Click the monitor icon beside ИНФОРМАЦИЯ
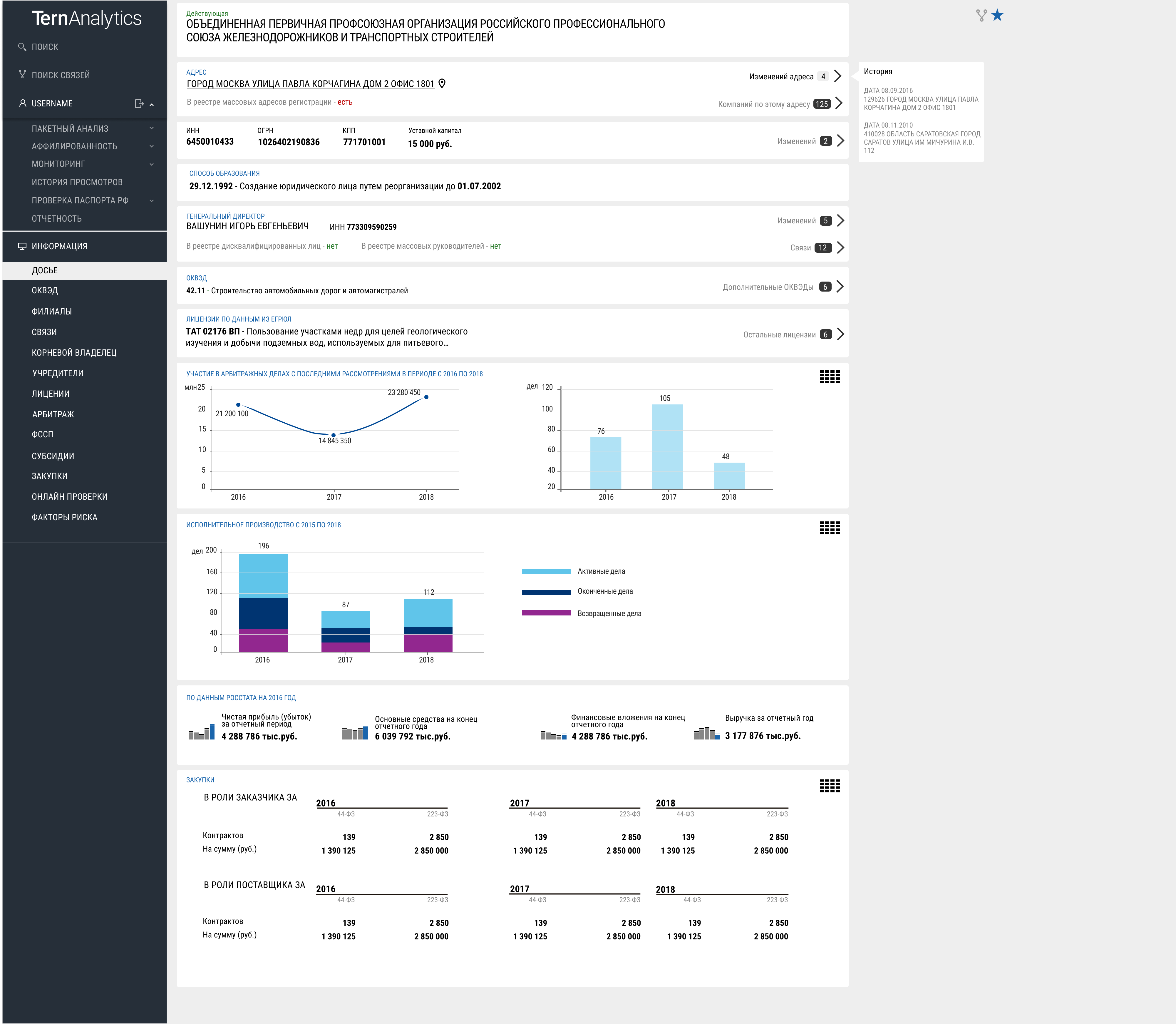Image resolution: width=1176 pixels, height=1024 pixels. coord(22,246)
